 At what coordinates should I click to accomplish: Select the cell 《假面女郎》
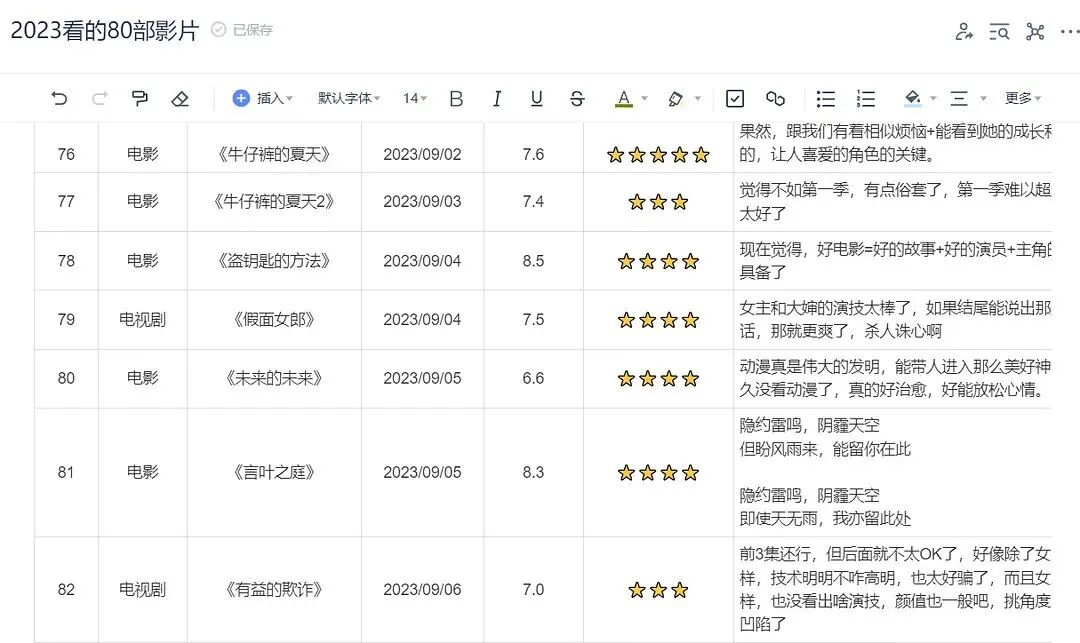click(x=274, y=319)
